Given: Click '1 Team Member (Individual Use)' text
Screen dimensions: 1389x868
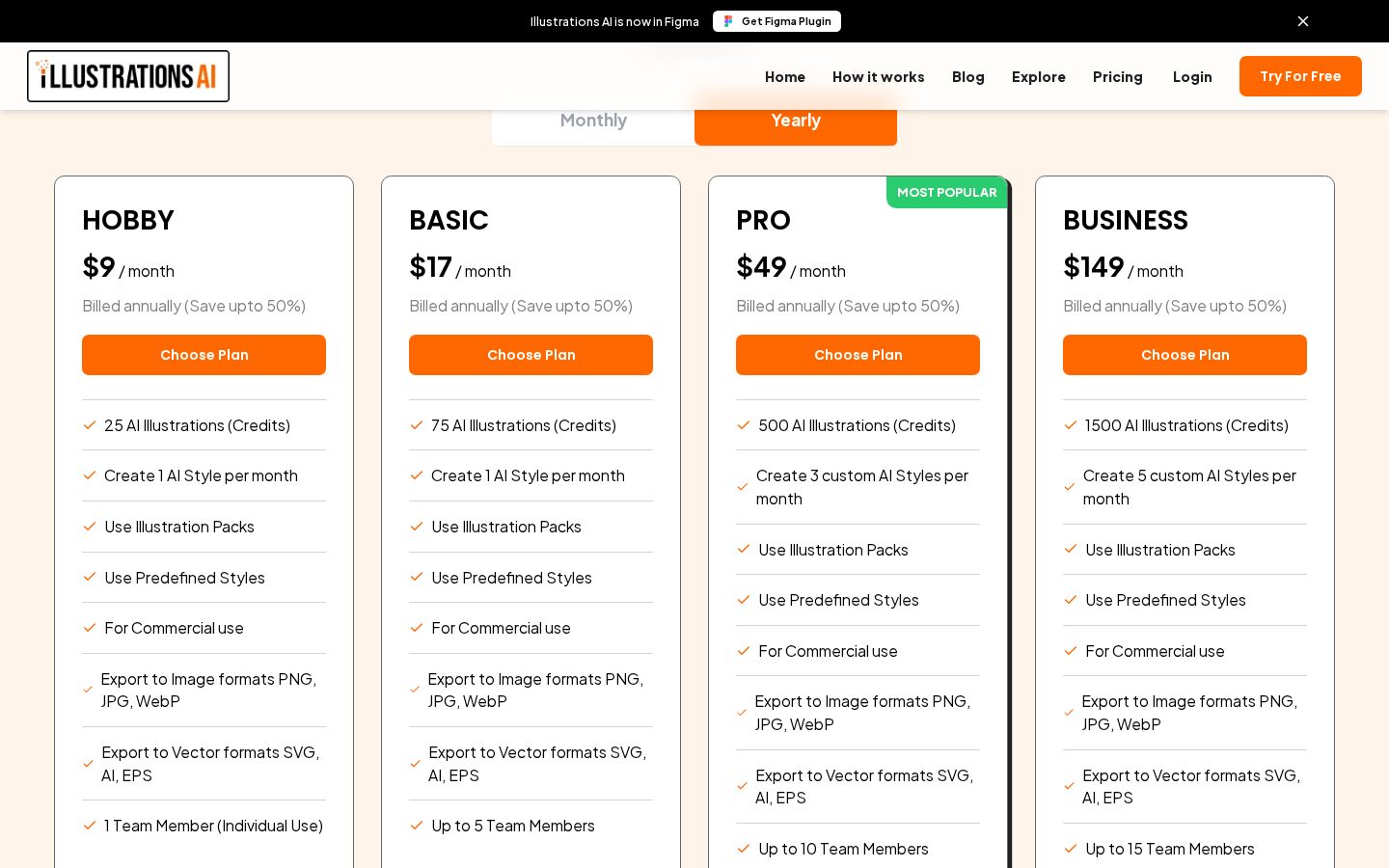Looking at the screenshot, I should (213, 826).
